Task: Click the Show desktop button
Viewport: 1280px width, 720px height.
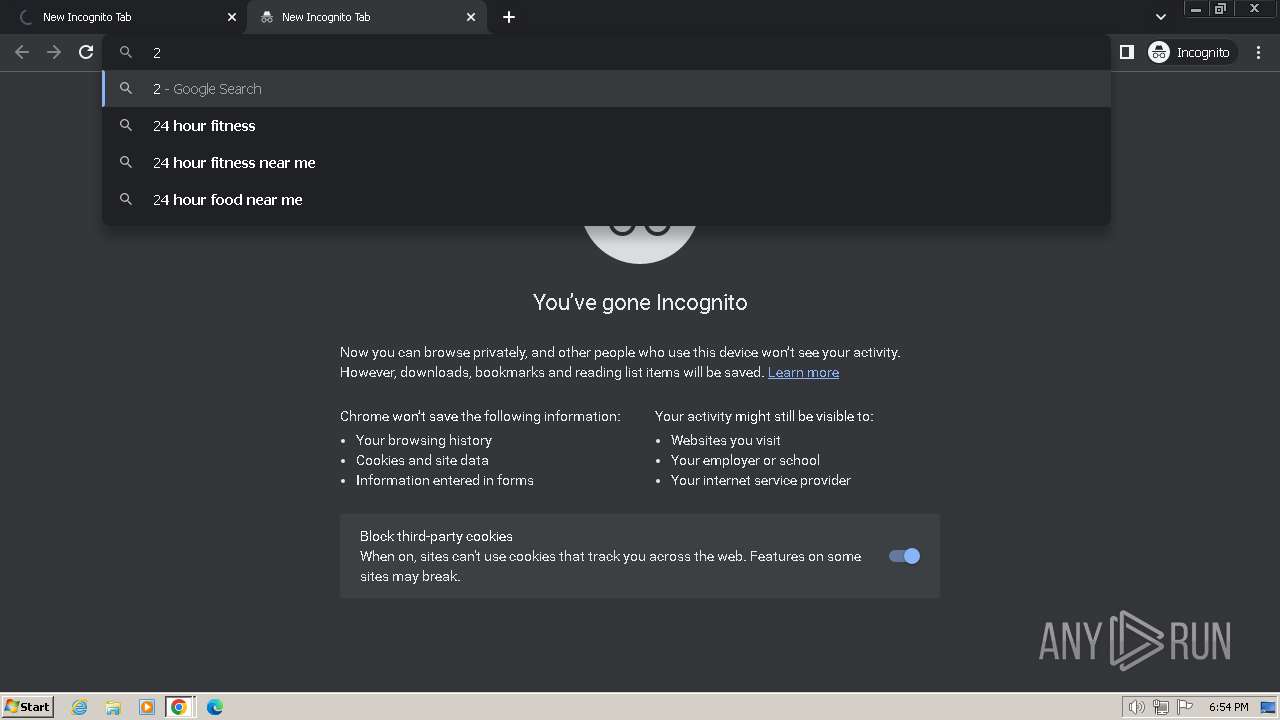Action: tap(1268, 707)
